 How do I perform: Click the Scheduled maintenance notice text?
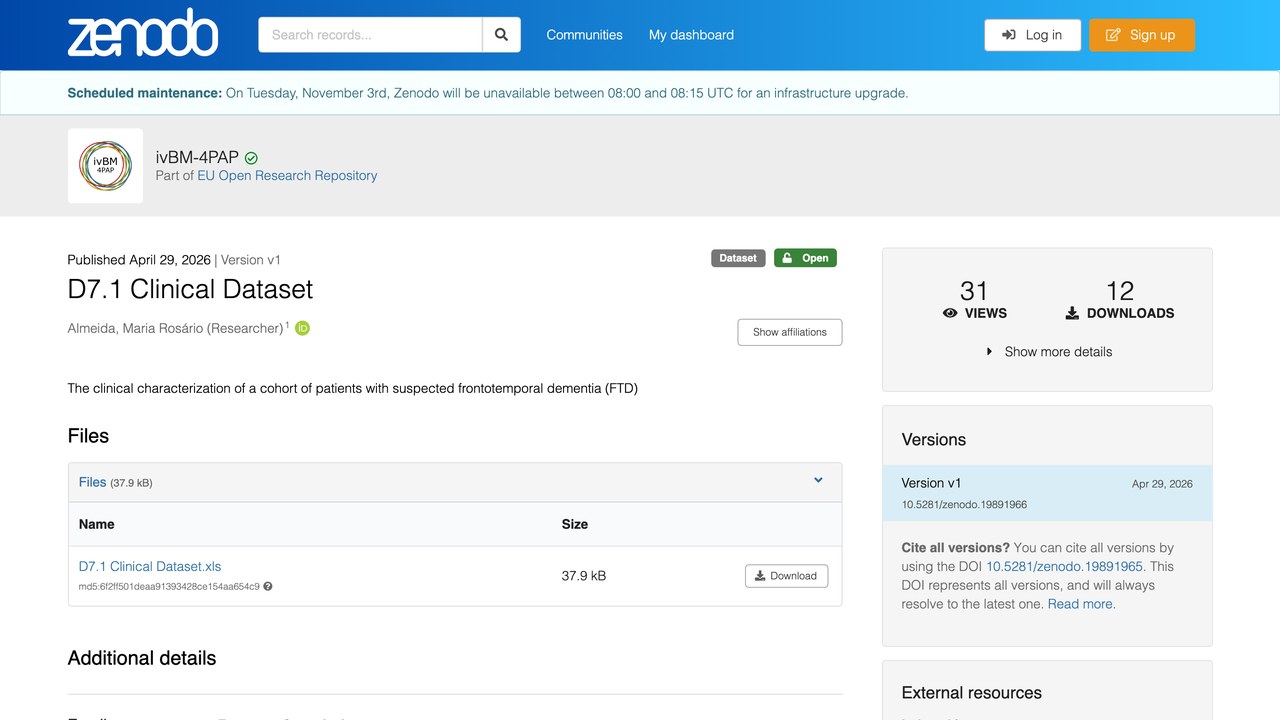pyautogui.click(x=488, y=93)
